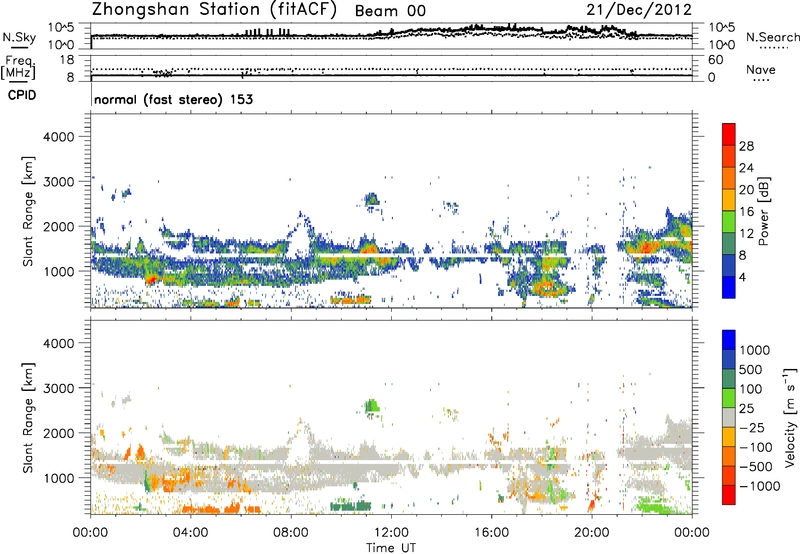Viewport: 800px width, 554px height.
Task: Click the "4" tick on Power color bar
Action: [x=742, y=278]
